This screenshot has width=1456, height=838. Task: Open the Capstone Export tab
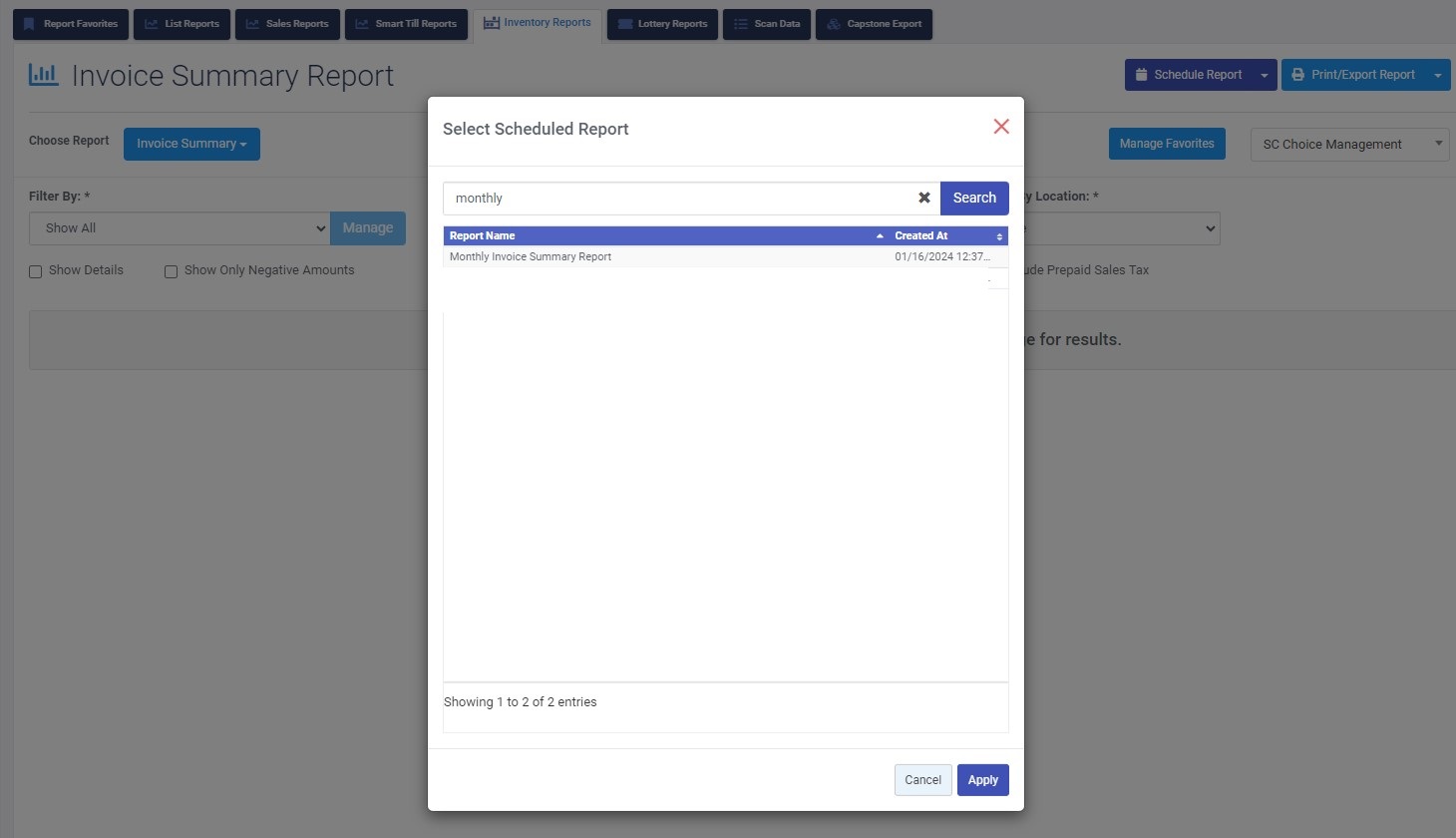pyautogui.click(x=874, y=24)
